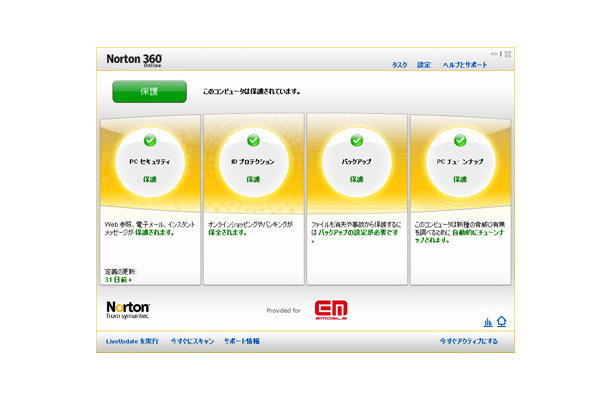This screenshot has height=400, width=610.
Task: Open the PC チューンナップ panel label
Action: (460, 161)
